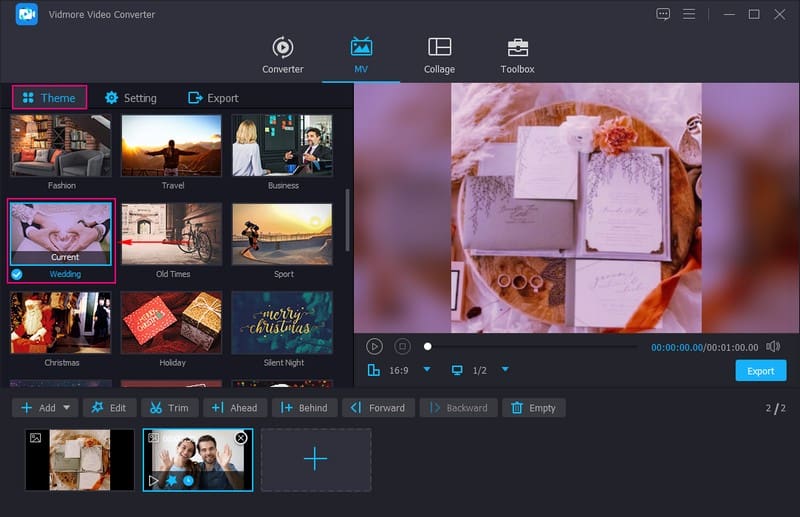The image size is (800, 517).
Task: Open the 1/2 preview quality dropdown
Action: [505, 370]
